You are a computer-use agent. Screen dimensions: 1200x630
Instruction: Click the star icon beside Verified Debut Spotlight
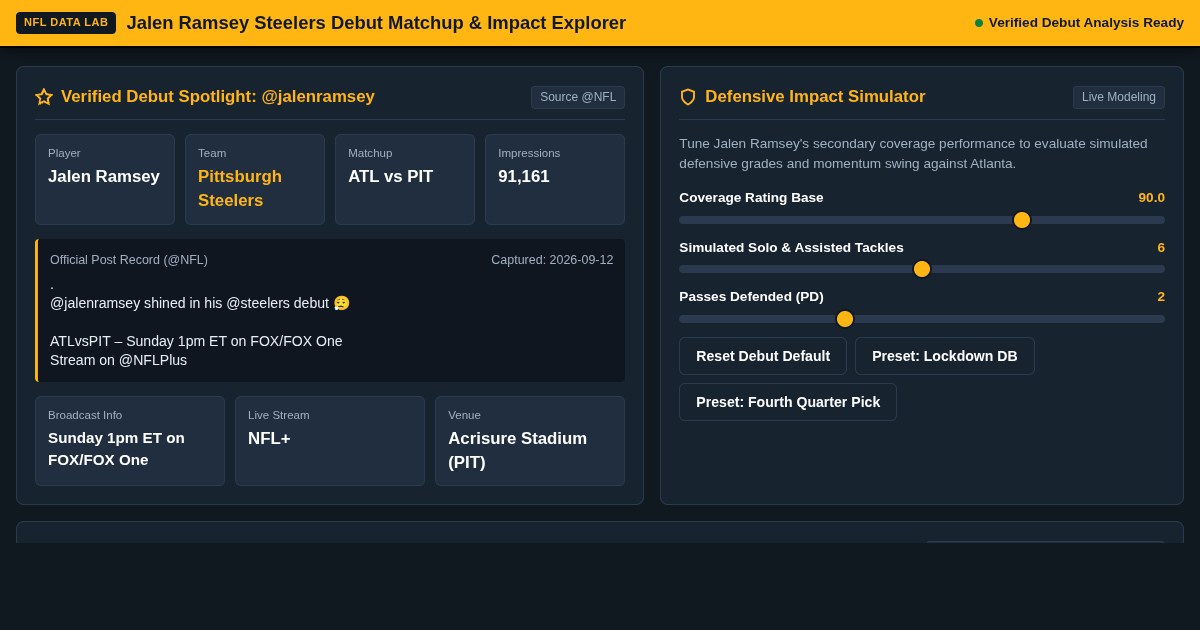[44, 97]
